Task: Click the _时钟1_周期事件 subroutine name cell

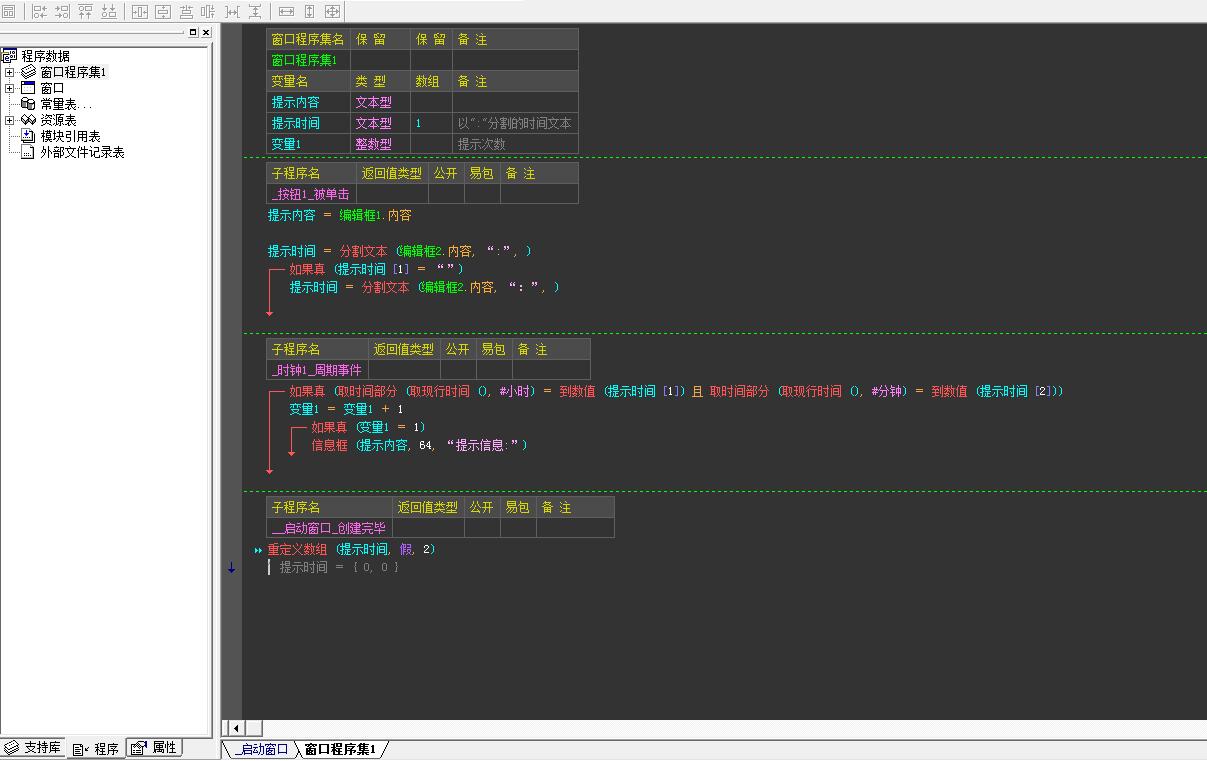Action: click(317, 370)
